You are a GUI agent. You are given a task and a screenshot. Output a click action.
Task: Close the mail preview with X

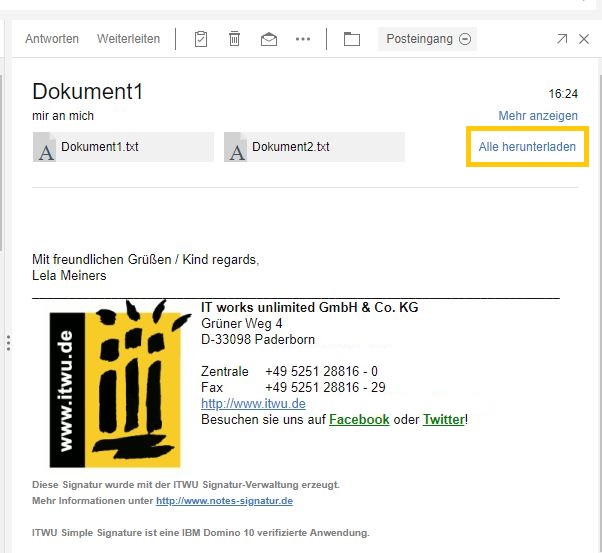coord(584,39)
